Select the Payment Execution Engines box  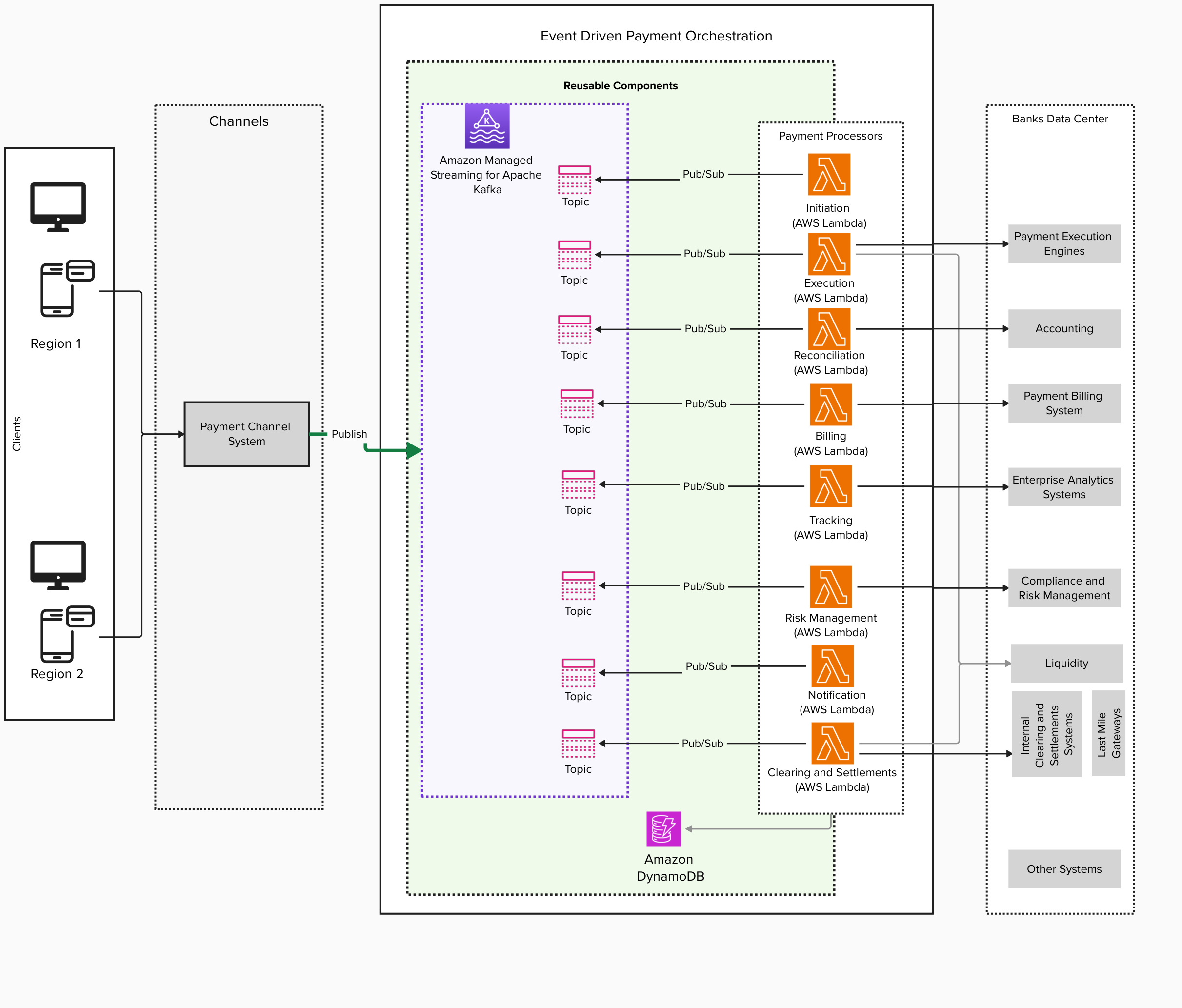click(1063, 243)
